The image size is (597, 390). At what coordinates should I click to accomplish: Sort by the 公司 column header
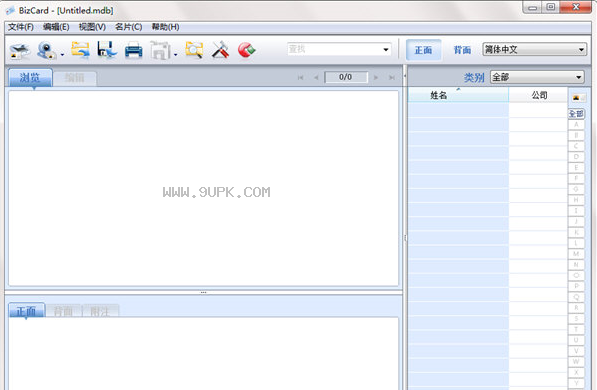click(538, 95)
